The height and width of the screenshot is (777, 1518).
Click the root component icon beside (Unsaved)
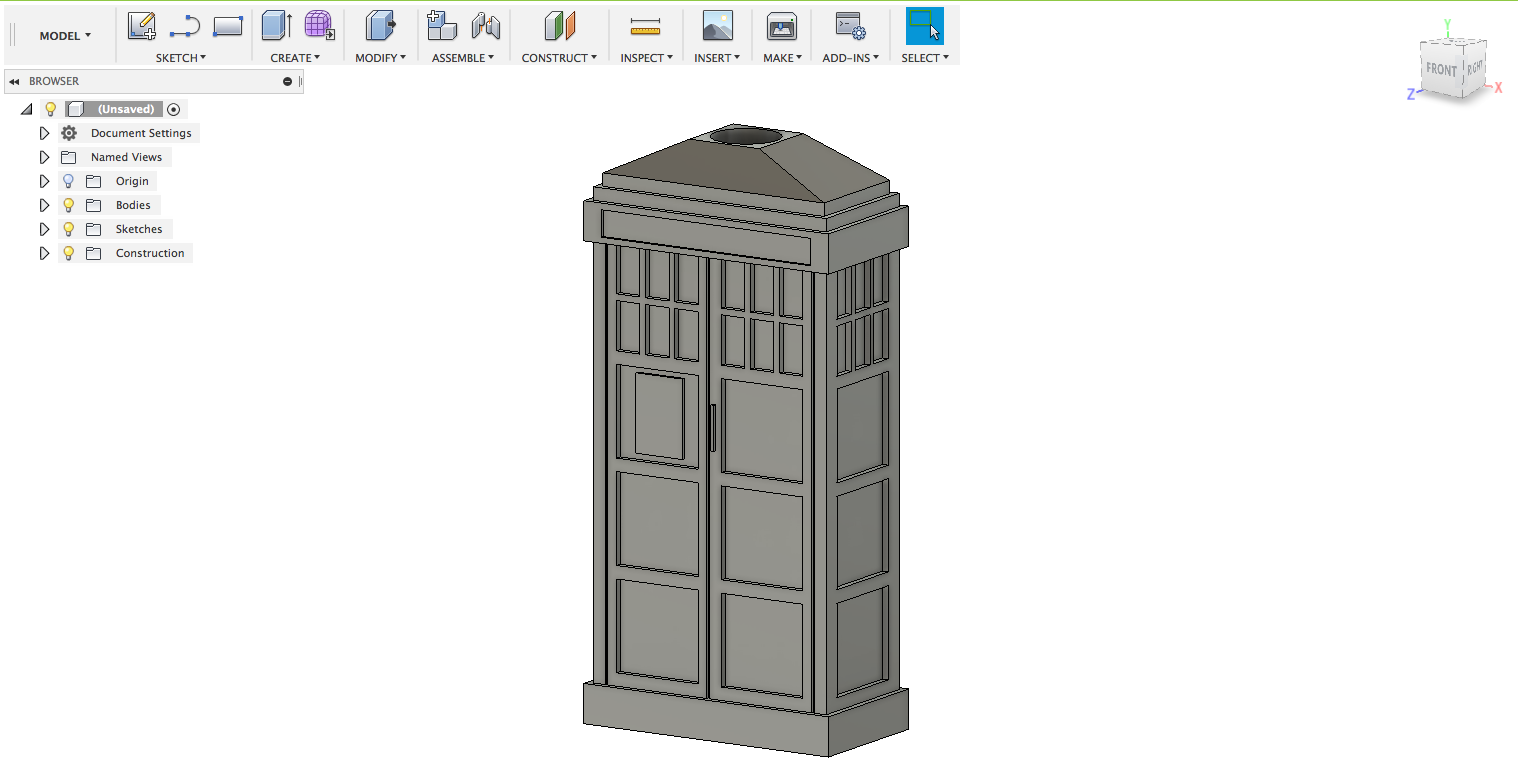tap(75, 109)
